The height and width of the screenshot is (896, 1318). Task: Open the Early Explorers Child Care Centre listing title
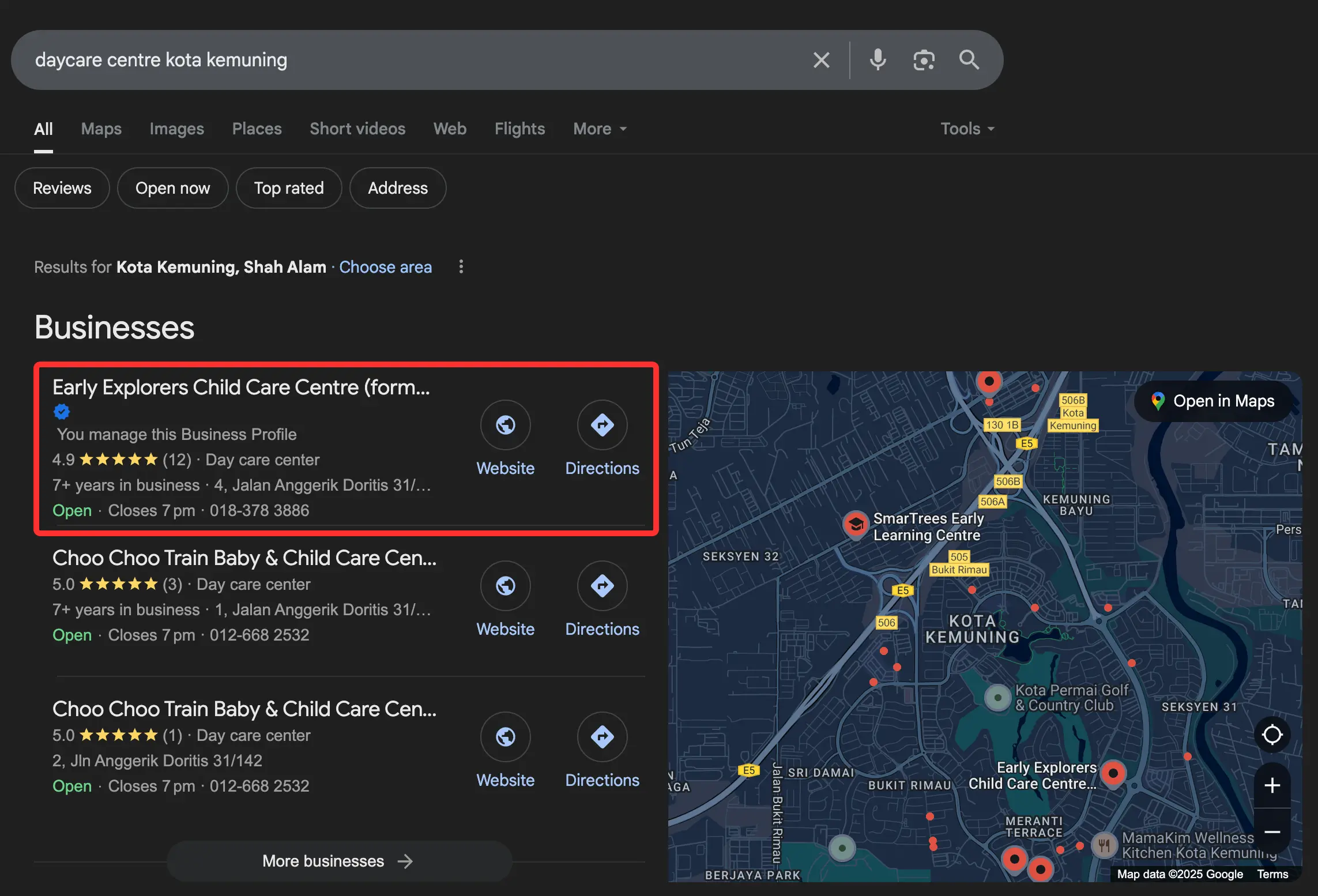click(241, 387)
